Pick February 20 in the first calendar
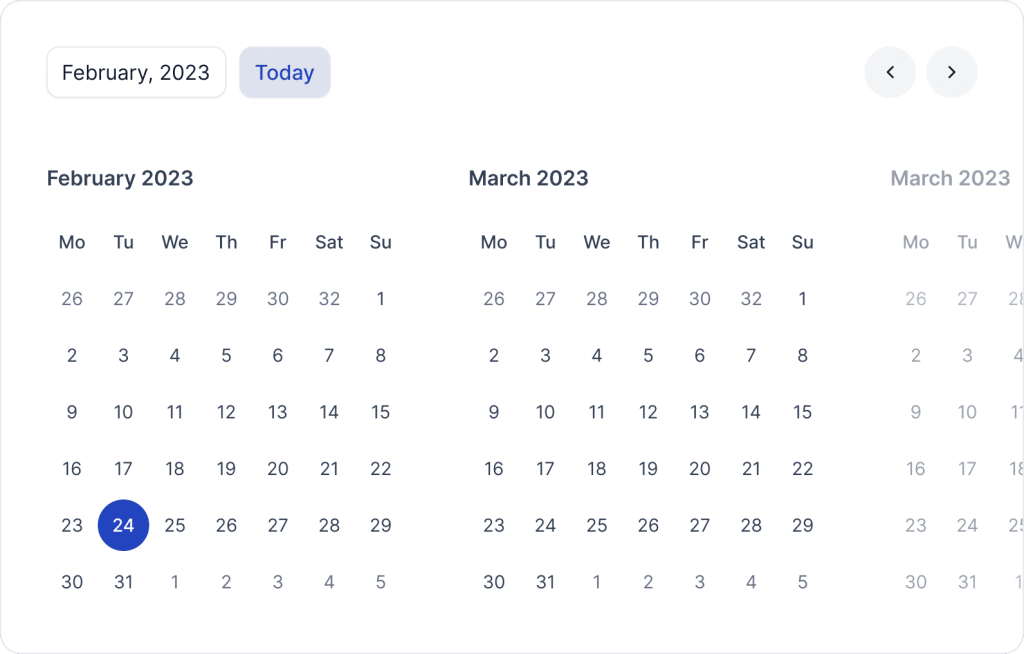The width and height of the screenshot is (1024, 654). (x=278, y=468)
